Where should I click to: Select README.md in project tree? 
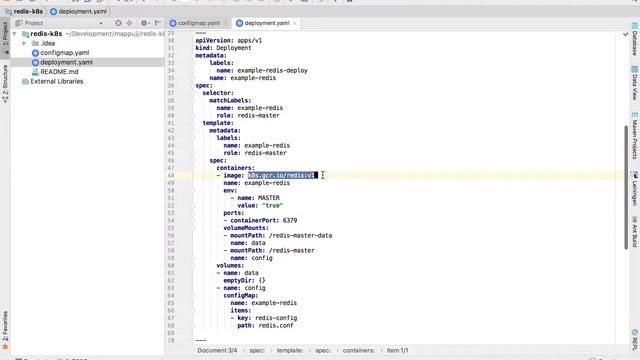pos(59,72)
